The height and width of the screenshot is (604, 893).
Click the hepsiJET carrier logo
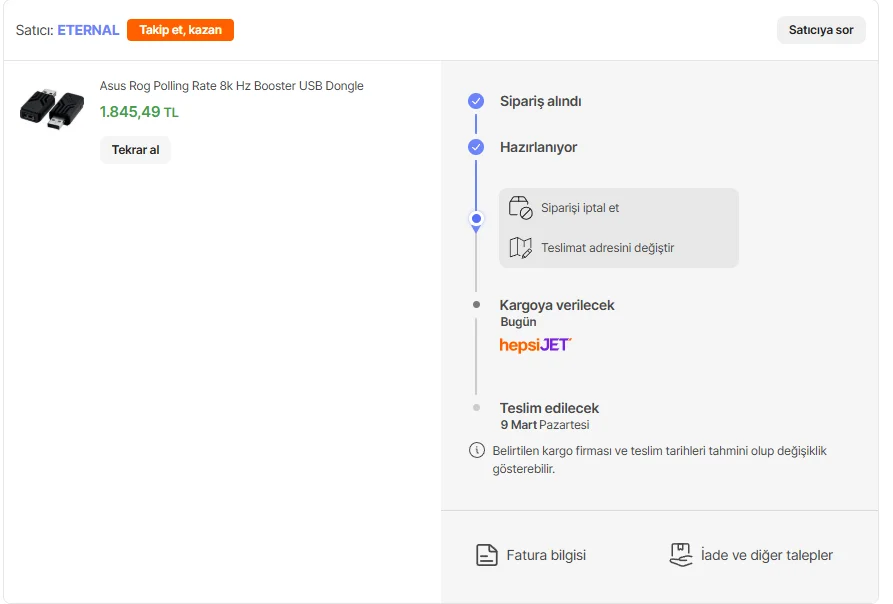(535, 345)
